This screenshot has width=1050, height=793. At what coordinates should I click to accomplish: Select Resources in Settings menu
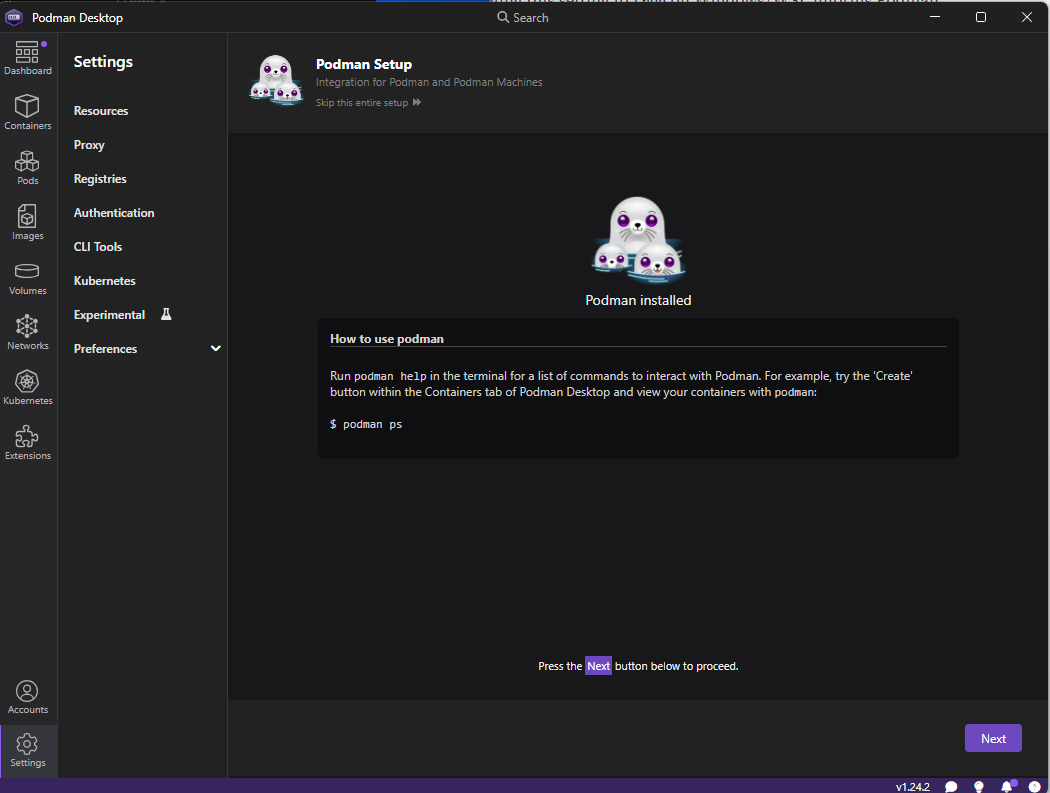(x=101, y=111)
